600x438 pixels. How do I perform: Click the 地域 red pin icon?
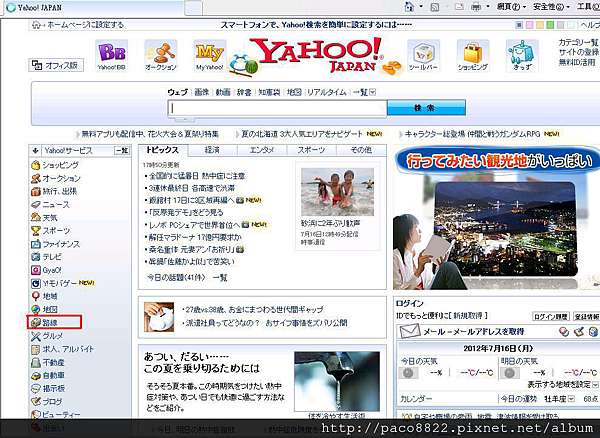point(36,296)
